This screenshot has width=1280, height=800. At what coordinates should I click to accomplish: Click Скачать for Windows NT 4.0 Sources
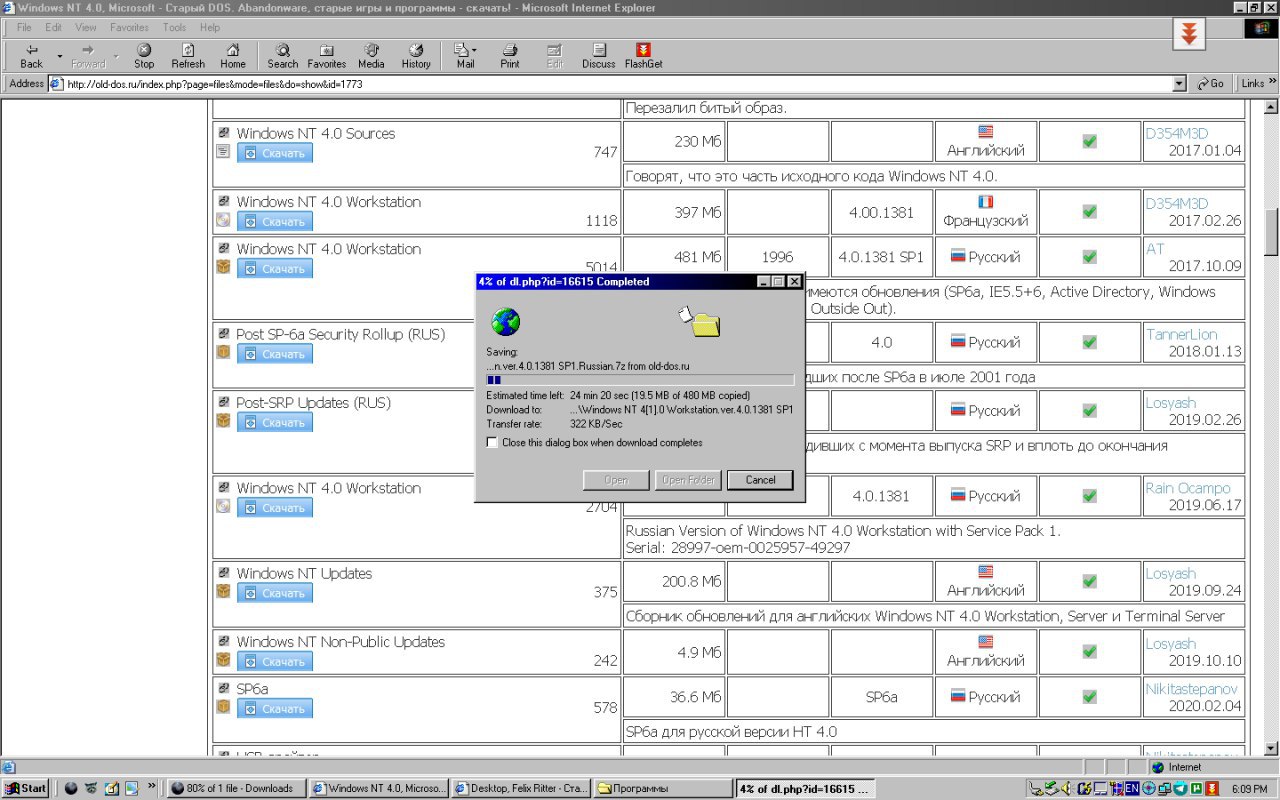pyautogui.click(x=275, y=153)
